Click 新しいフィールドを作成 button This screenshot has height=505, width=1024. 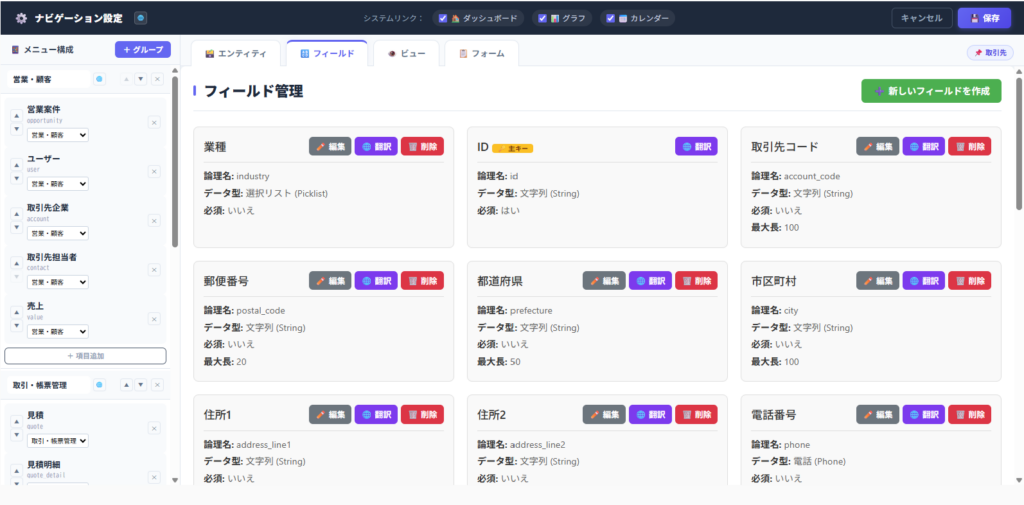pos(931,91)
